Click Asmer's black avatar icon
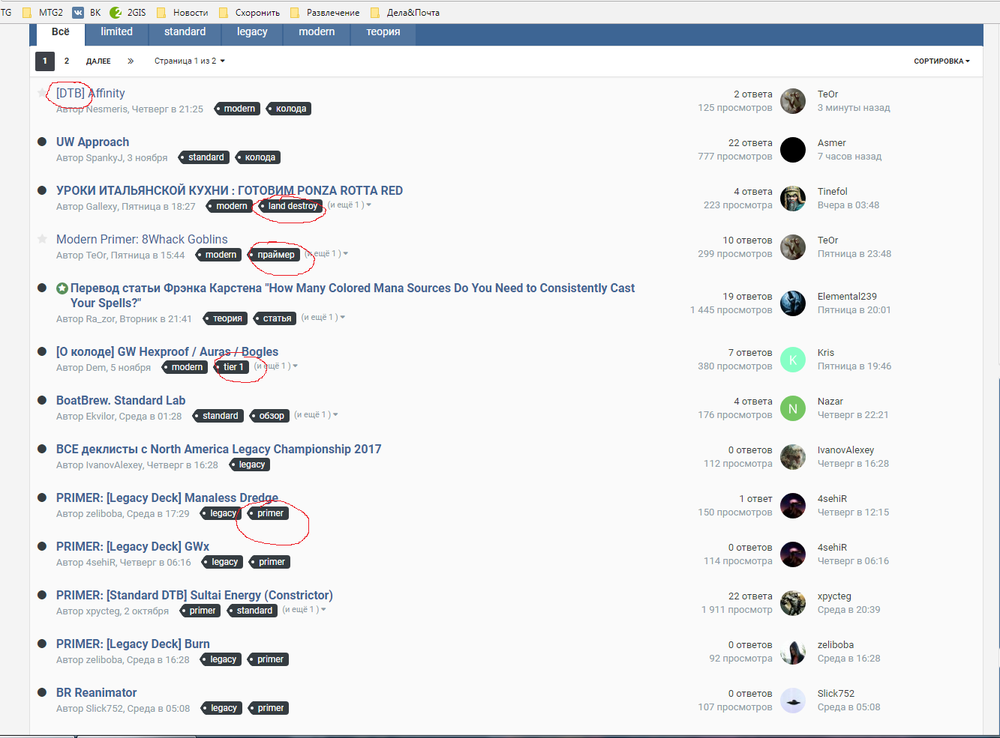 pos(793,150)
